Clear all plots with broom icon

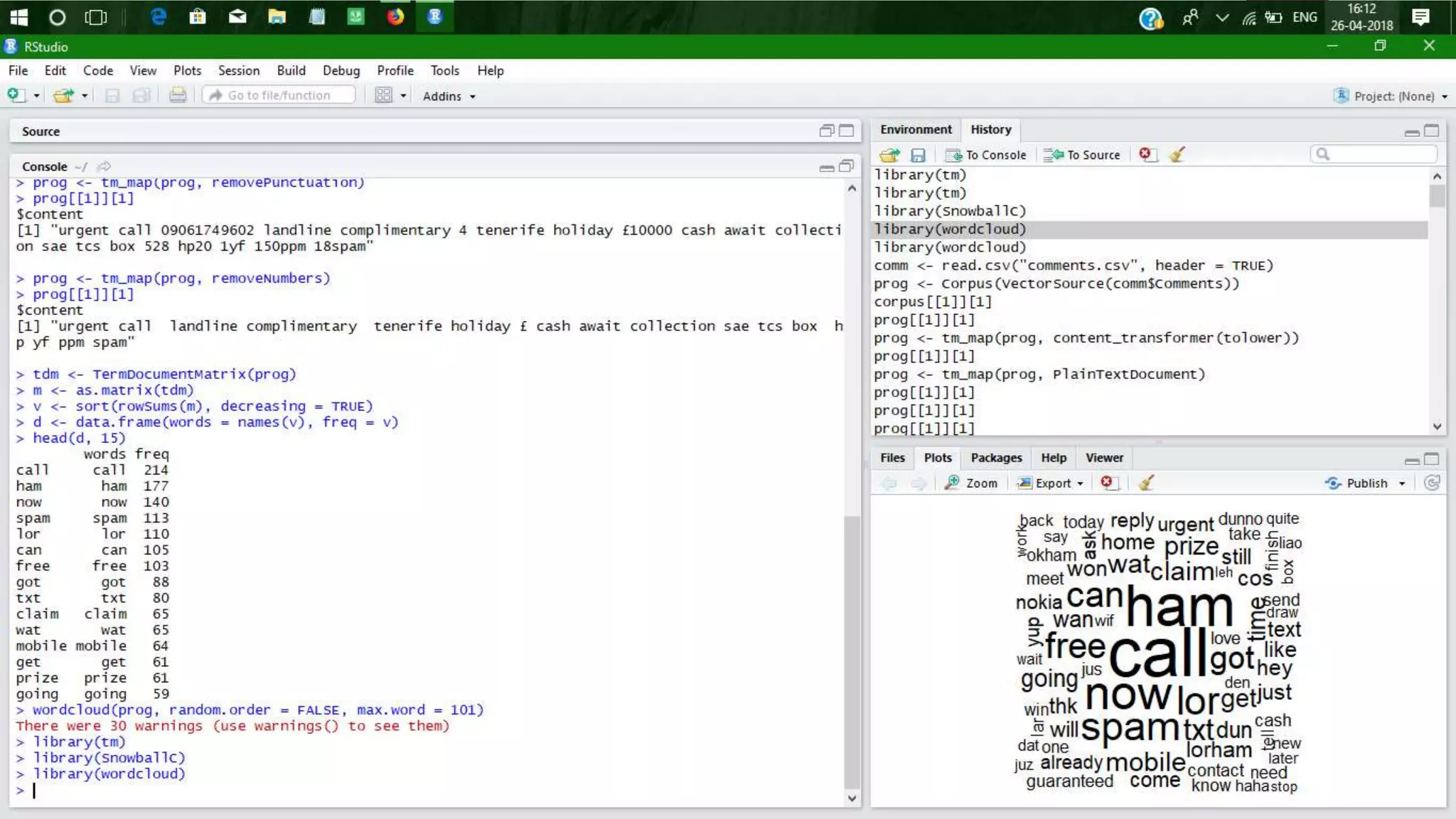tap(1145, 483)
